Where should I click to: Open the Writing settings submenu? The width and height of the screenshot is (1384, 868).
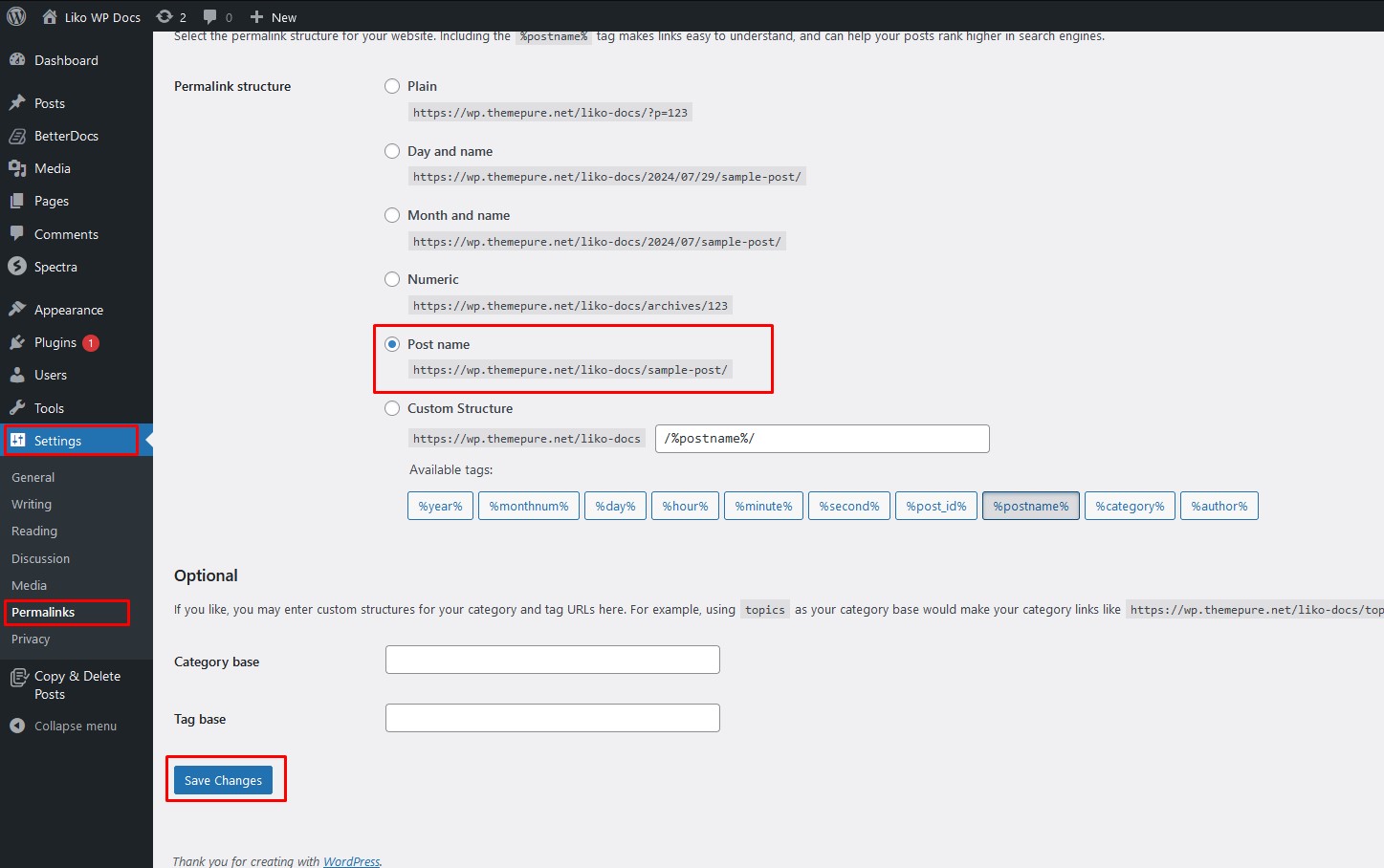(x=32, y=504)
